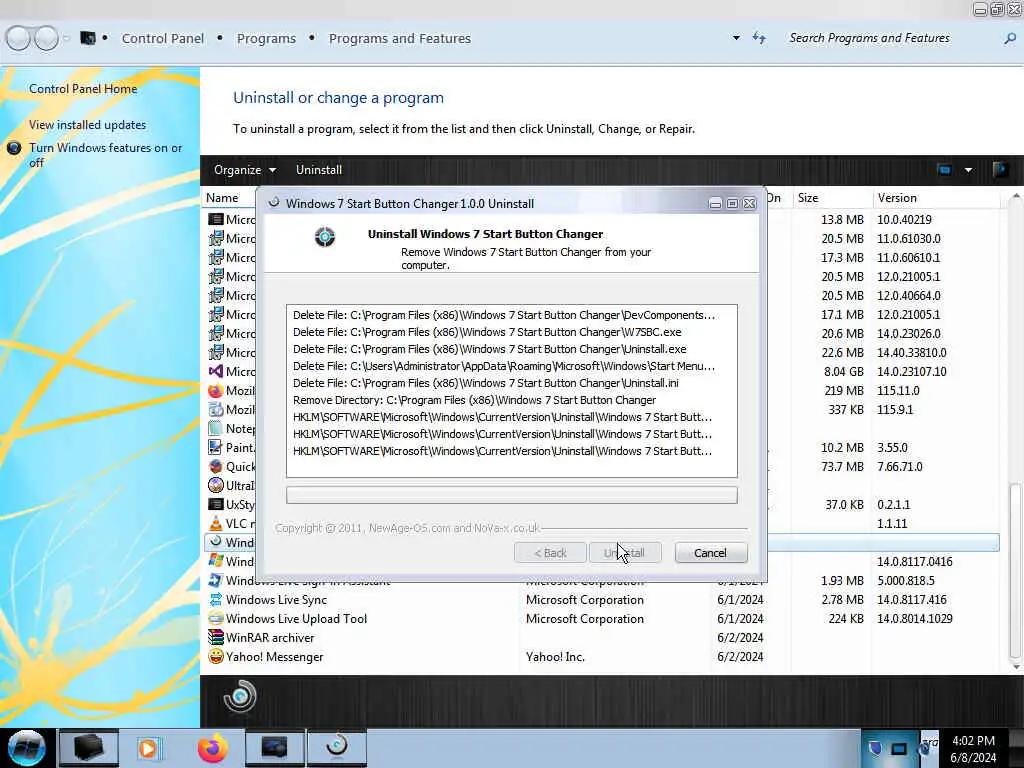The width and height of the screenshot is (1024, 768).
Task: Select the WinRAR archiver row
Action: click(x=601, y=637)
